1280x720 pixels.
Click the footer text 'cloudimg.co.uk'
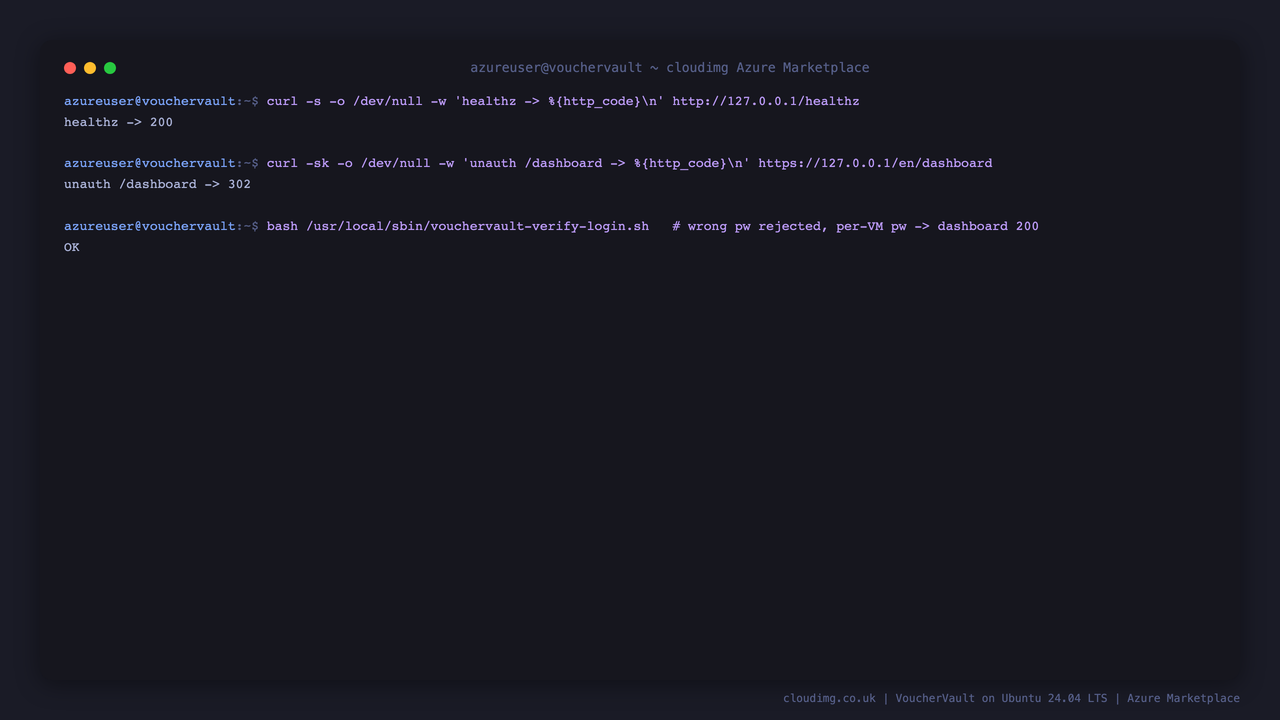coord(829,698)
